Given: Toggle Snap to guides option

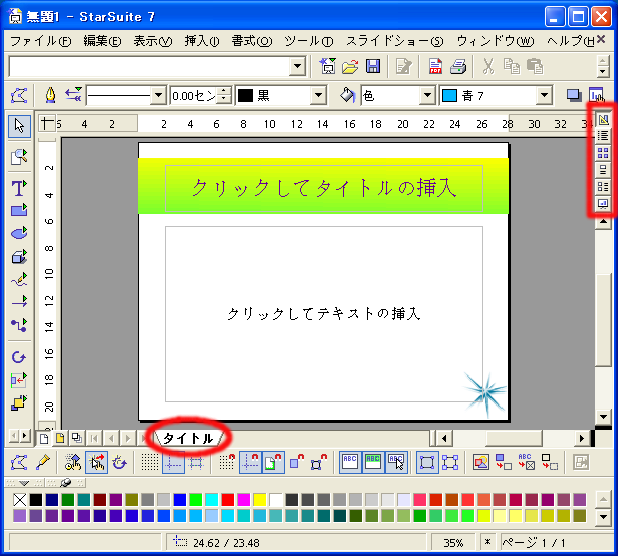Looking at the screenshot, I should click(250, 462).
